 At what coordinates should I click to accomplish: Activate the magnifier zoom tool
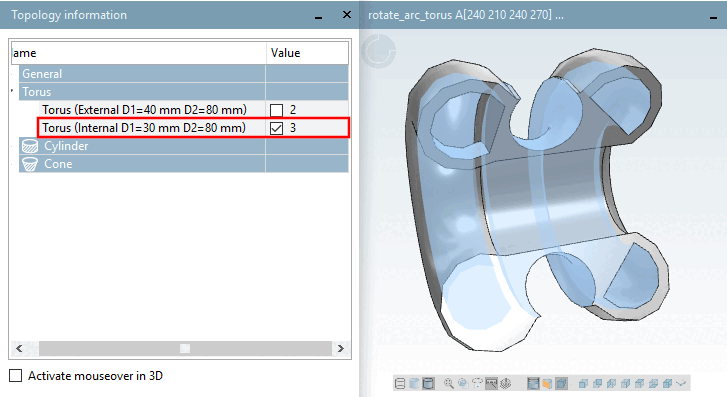pos(449,384)
